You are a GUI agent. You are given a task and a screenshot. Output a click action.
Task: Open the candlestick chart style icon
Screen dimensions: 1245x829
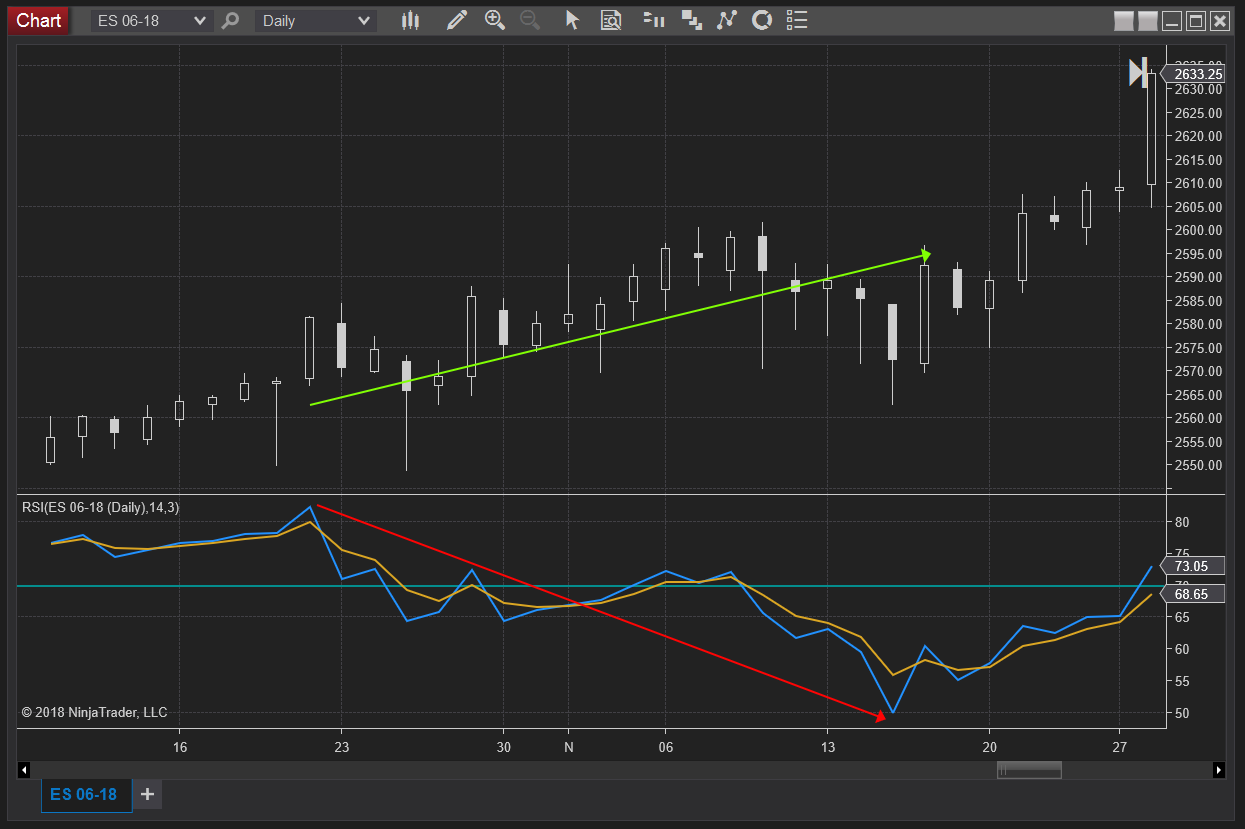click(410, 20)
